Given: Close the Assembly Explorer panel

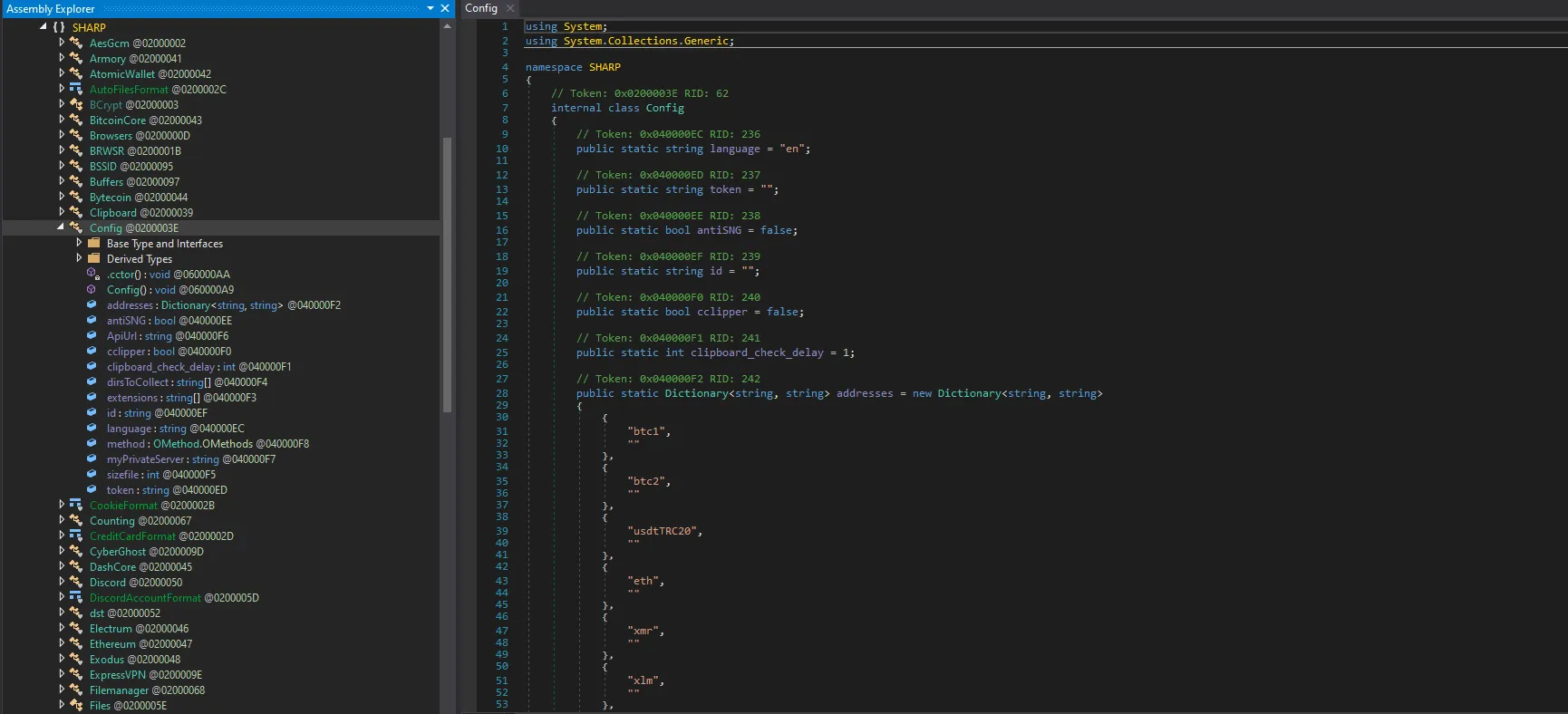Looking at the screenshot, I should 445,8.
